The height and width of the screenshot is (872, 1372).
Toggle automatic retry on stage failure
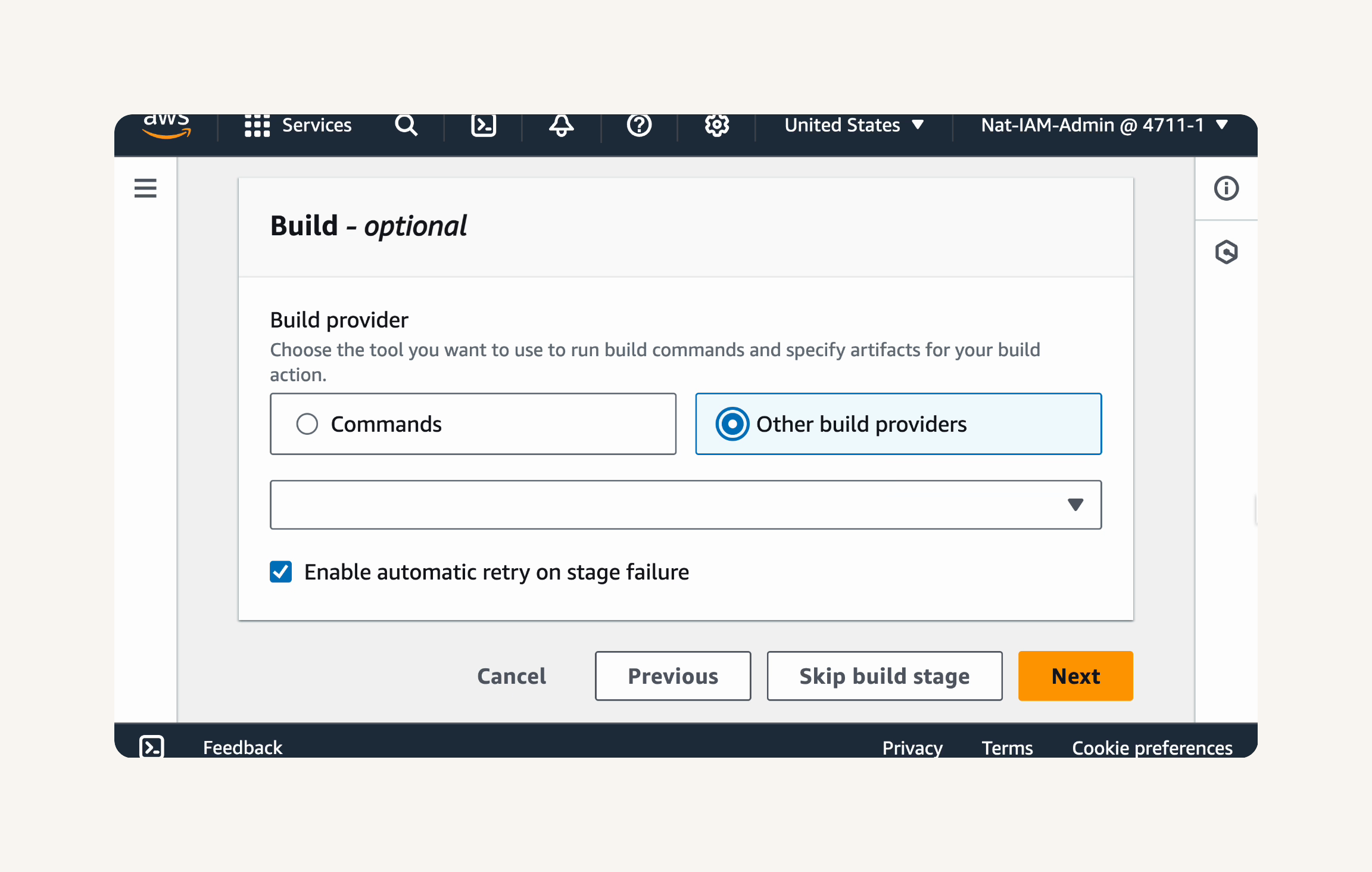pos(280,572)
